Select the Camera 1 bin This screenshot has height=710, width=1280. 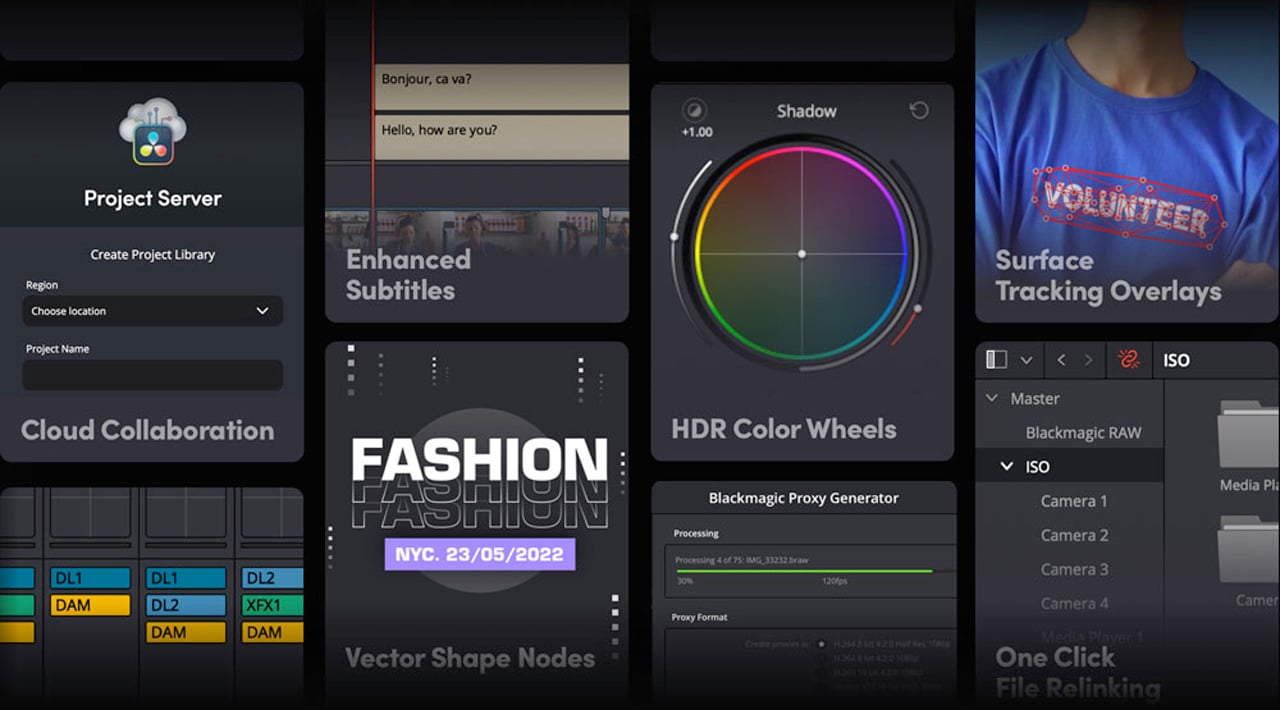tap(1074, 501)
